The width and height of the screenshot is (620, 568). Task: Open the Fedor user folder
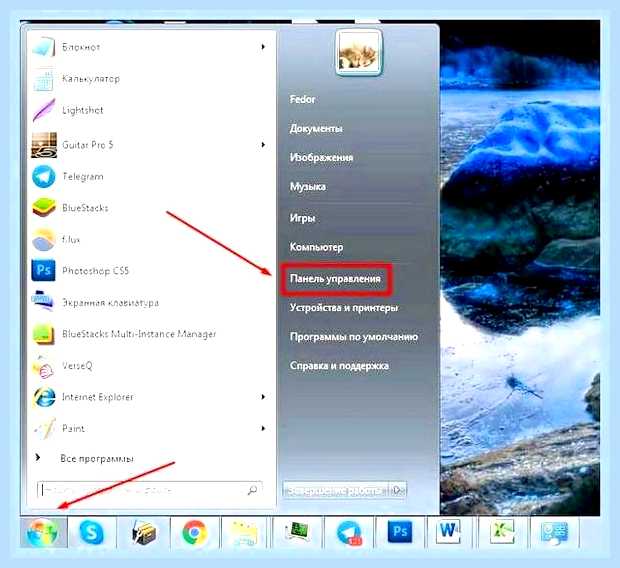pyautogui.click(x=302, y=99)
